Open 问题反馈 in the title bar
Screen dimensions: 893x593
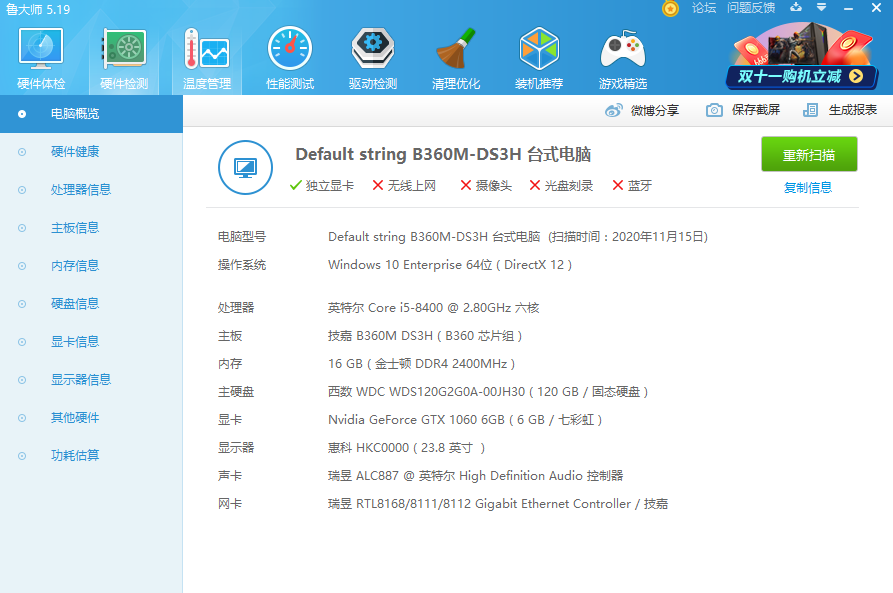[x=751, y=8]
